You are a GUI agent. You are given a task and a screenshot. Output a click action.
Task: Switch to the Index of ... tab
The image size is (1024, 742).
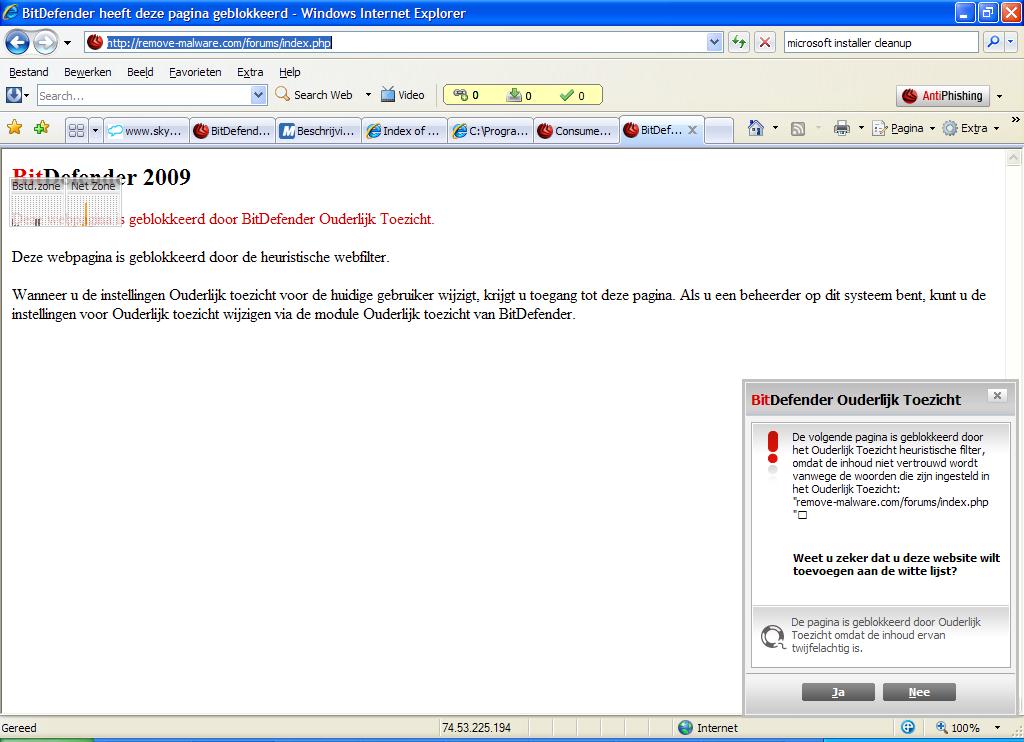[x=404, y=131]
